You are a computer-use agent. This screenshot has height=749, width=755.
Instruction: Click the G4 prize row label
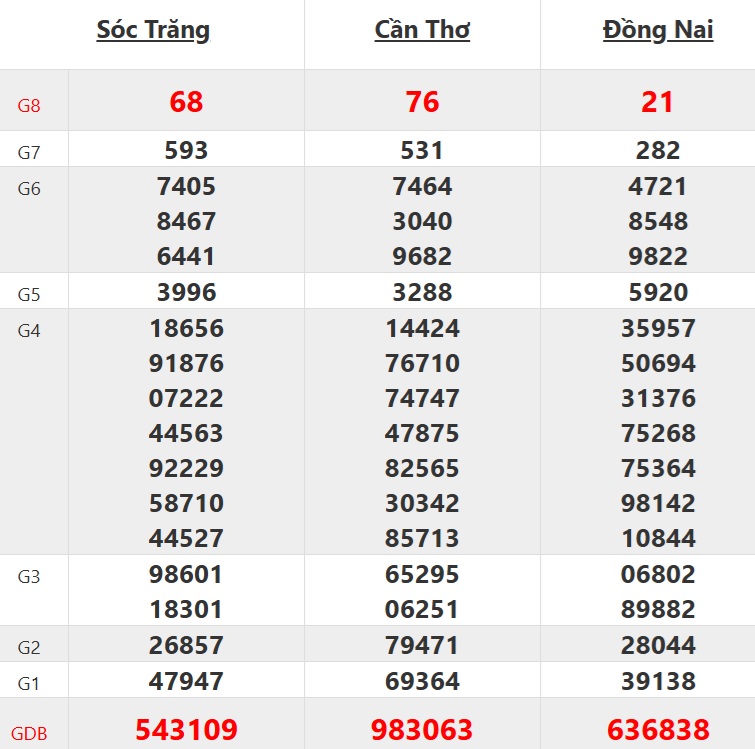pos(29,331)
